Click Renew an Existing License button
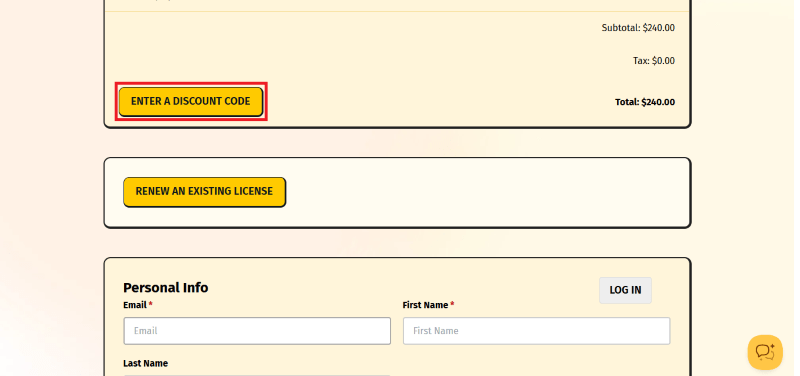800x376 pixels. pos(205,192)
